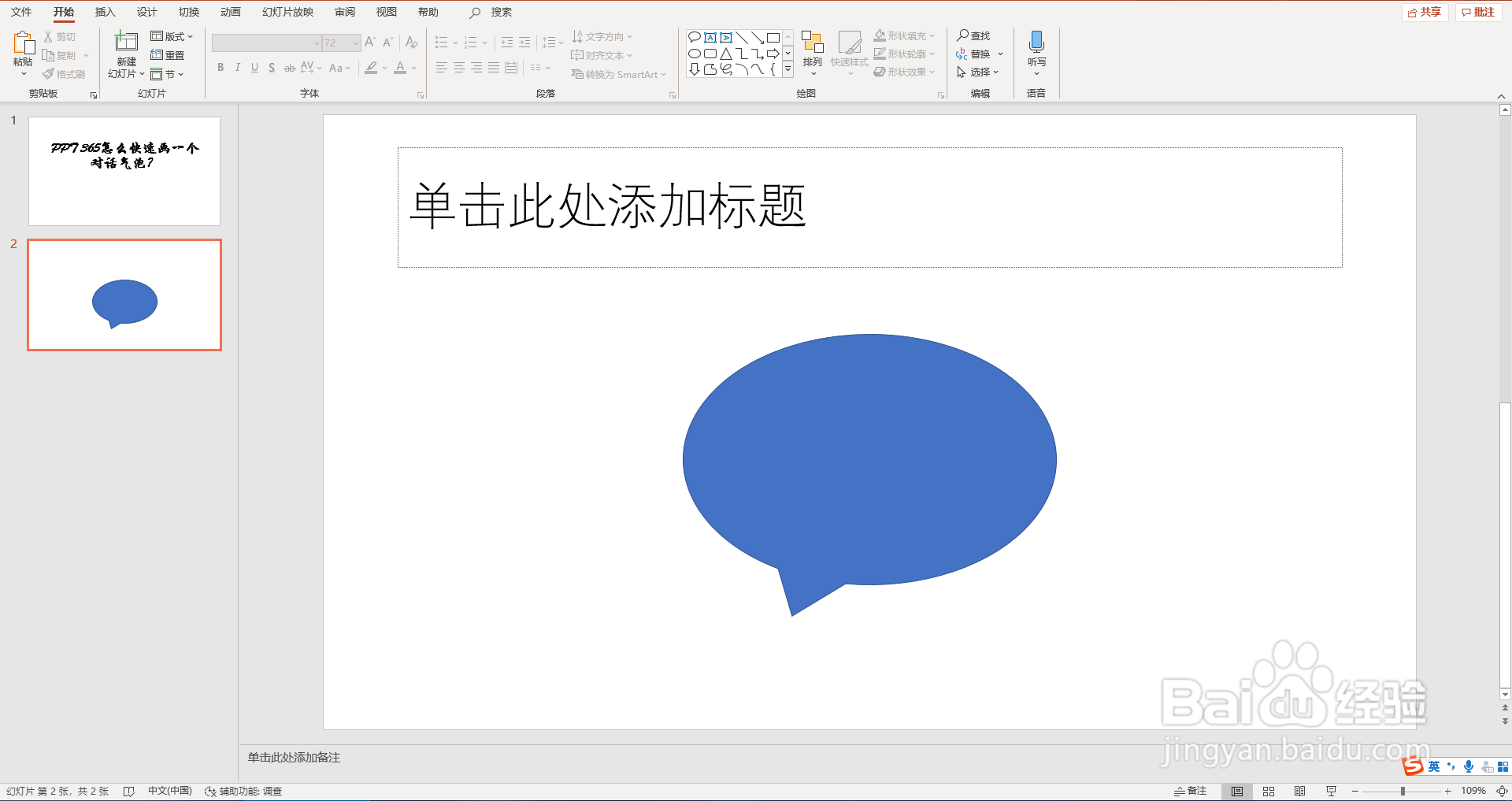
Task: Click the Normal view icon in status bar
Action: [1237, 792]
